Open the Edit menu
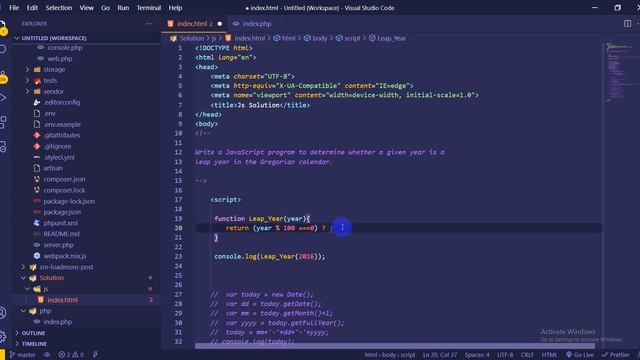 click(x=32, y=8)
